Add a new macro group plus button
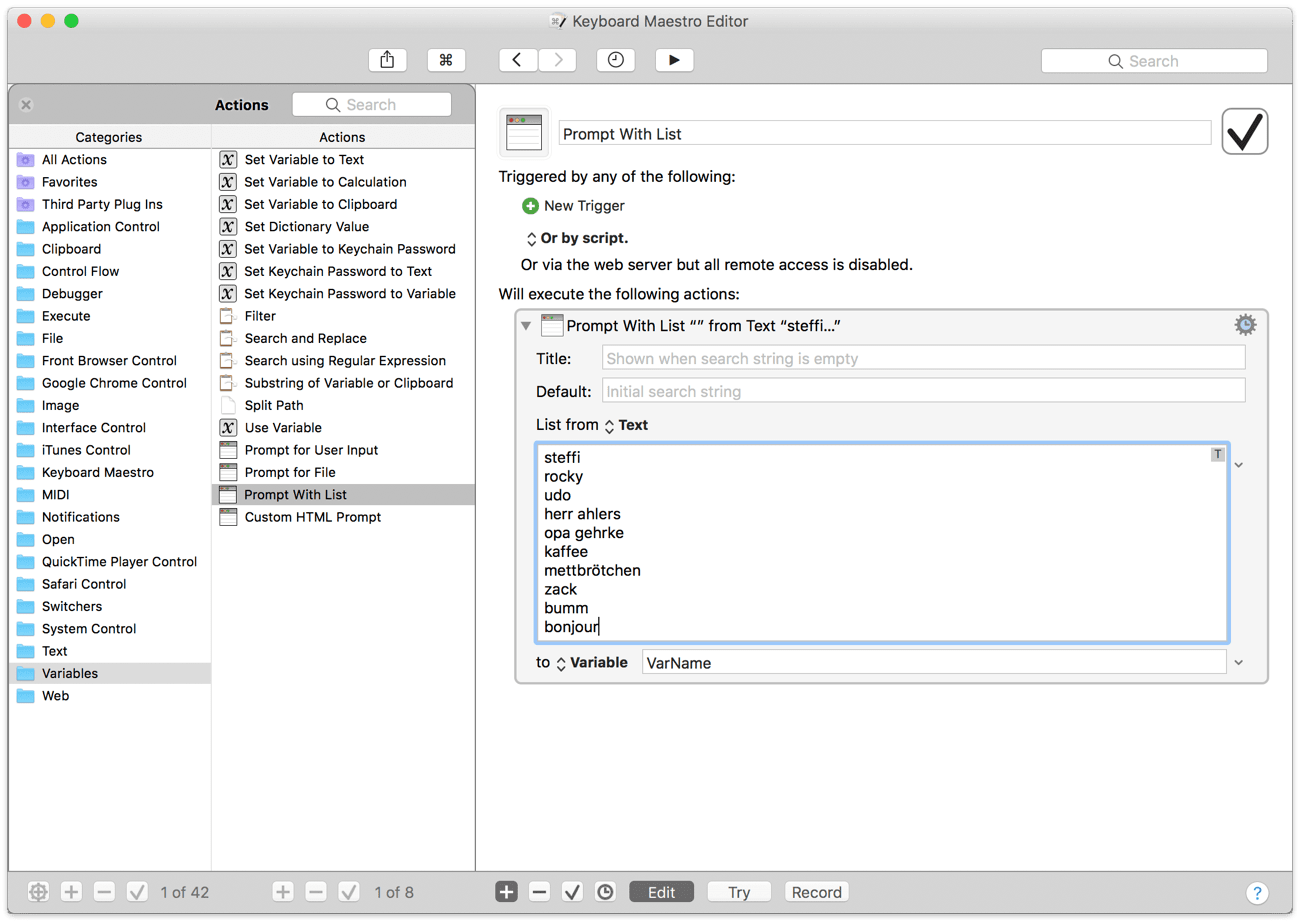 tap(71, 891)
